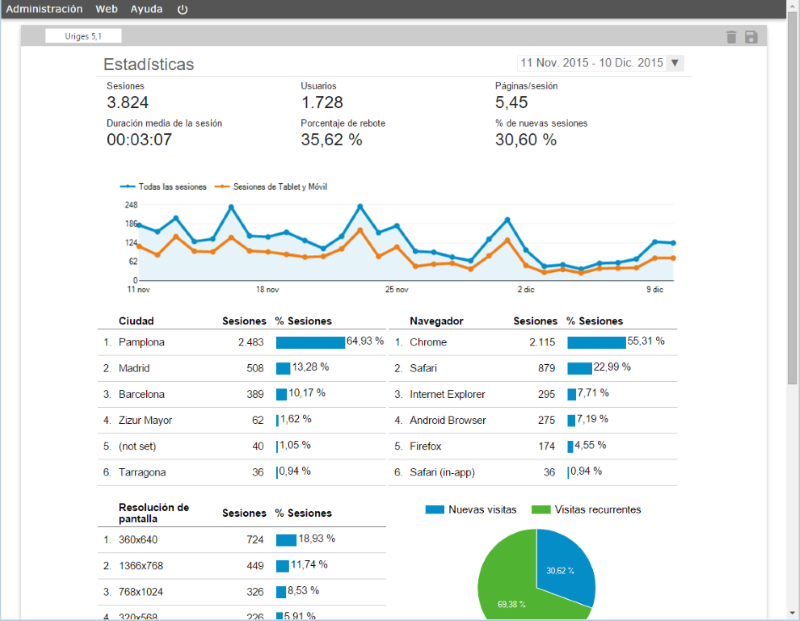Toggle Todas las sesiones legend entry
This screenshot has width=800, height=621.
click(163, 187)
